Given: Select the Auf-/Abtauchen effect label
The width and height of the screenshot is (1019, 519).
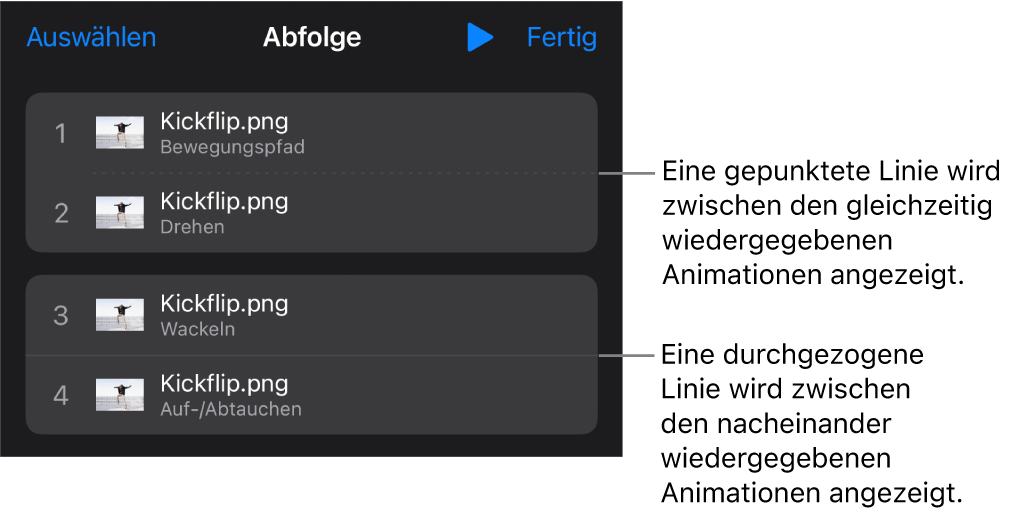Looking at the screenshot, I should click(x=230, y=409).
